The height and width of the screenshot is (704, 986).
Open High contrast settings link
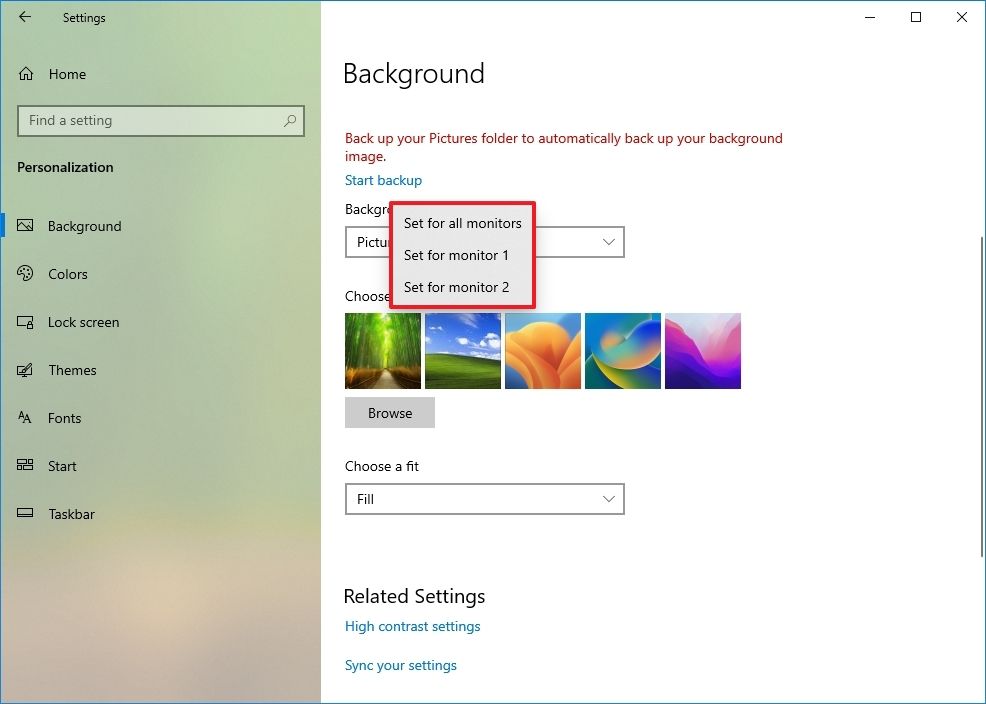(412, 626)
